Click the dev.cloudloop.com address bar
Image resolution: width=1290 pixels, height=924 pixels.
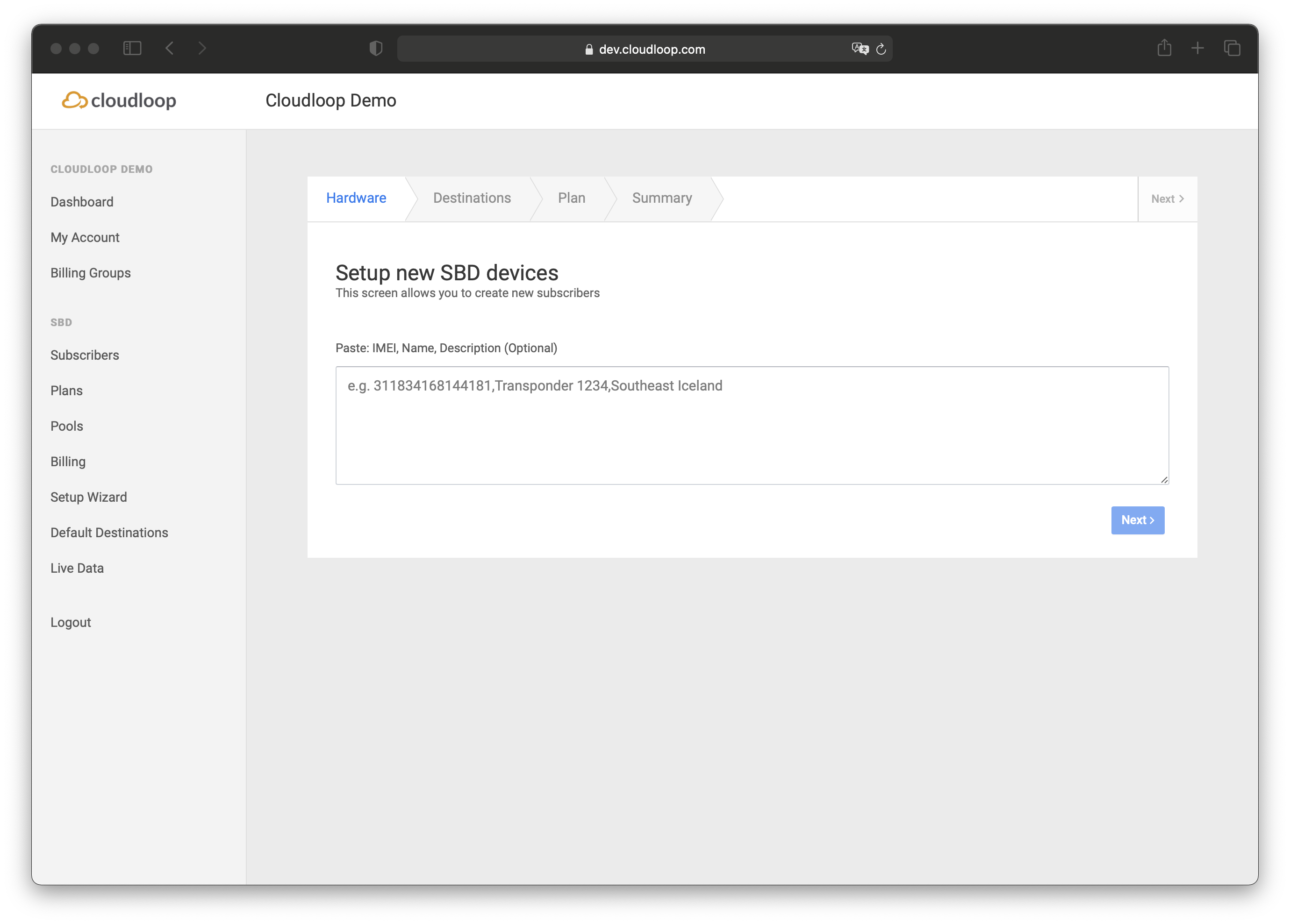pos(645,50)
